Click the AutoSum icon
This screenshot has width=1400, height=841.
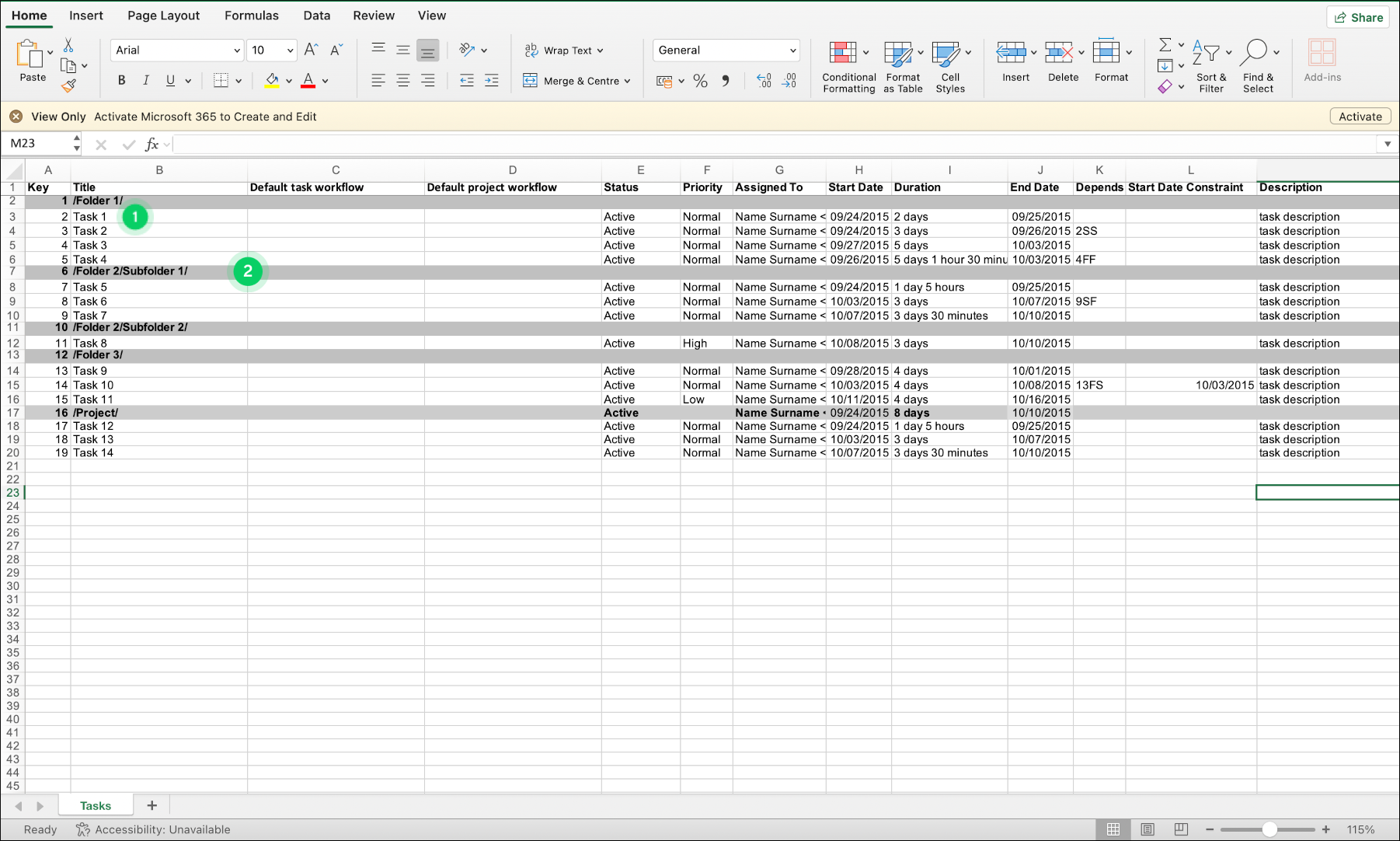(1165, 45)
